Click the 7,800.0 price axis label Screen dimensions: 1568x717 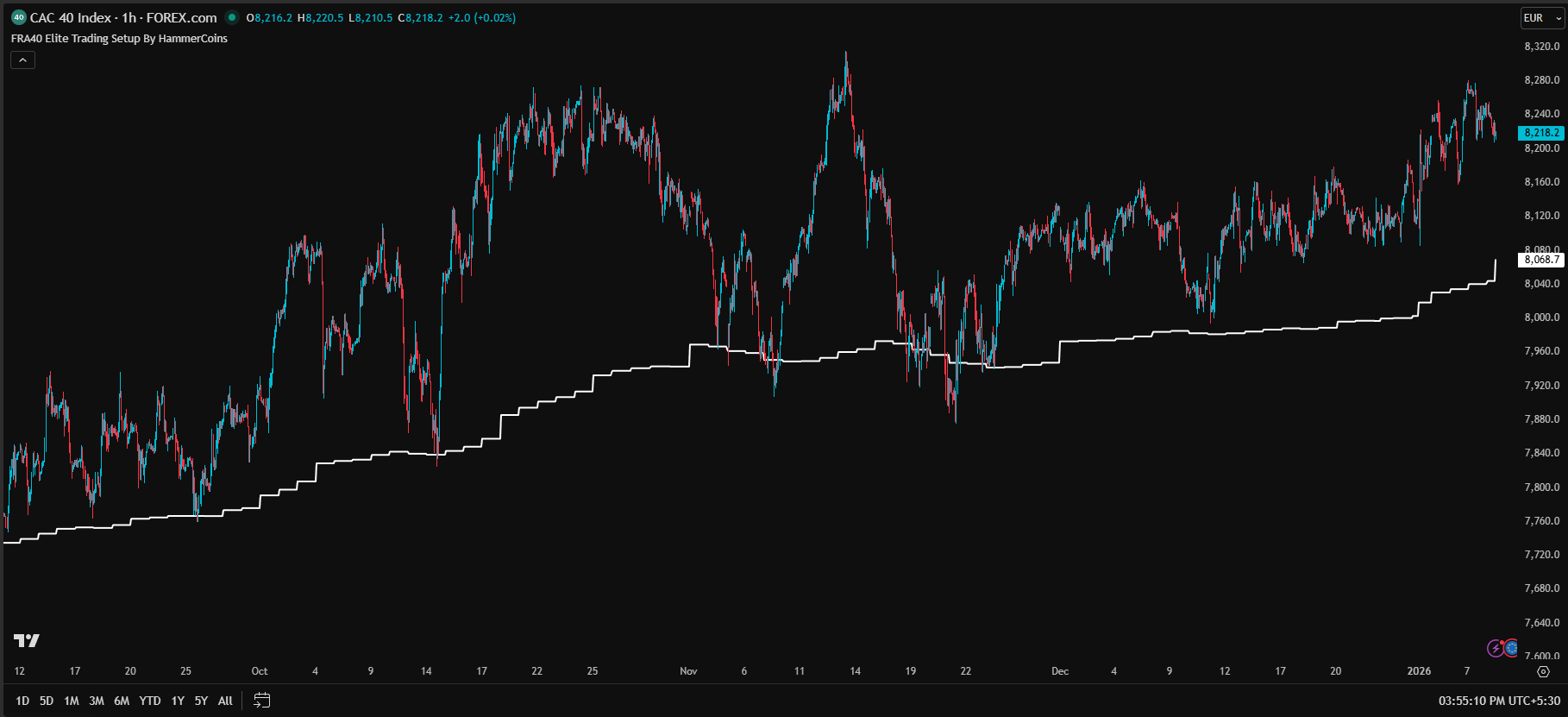pyautogui.click(x=1542, y=487)
